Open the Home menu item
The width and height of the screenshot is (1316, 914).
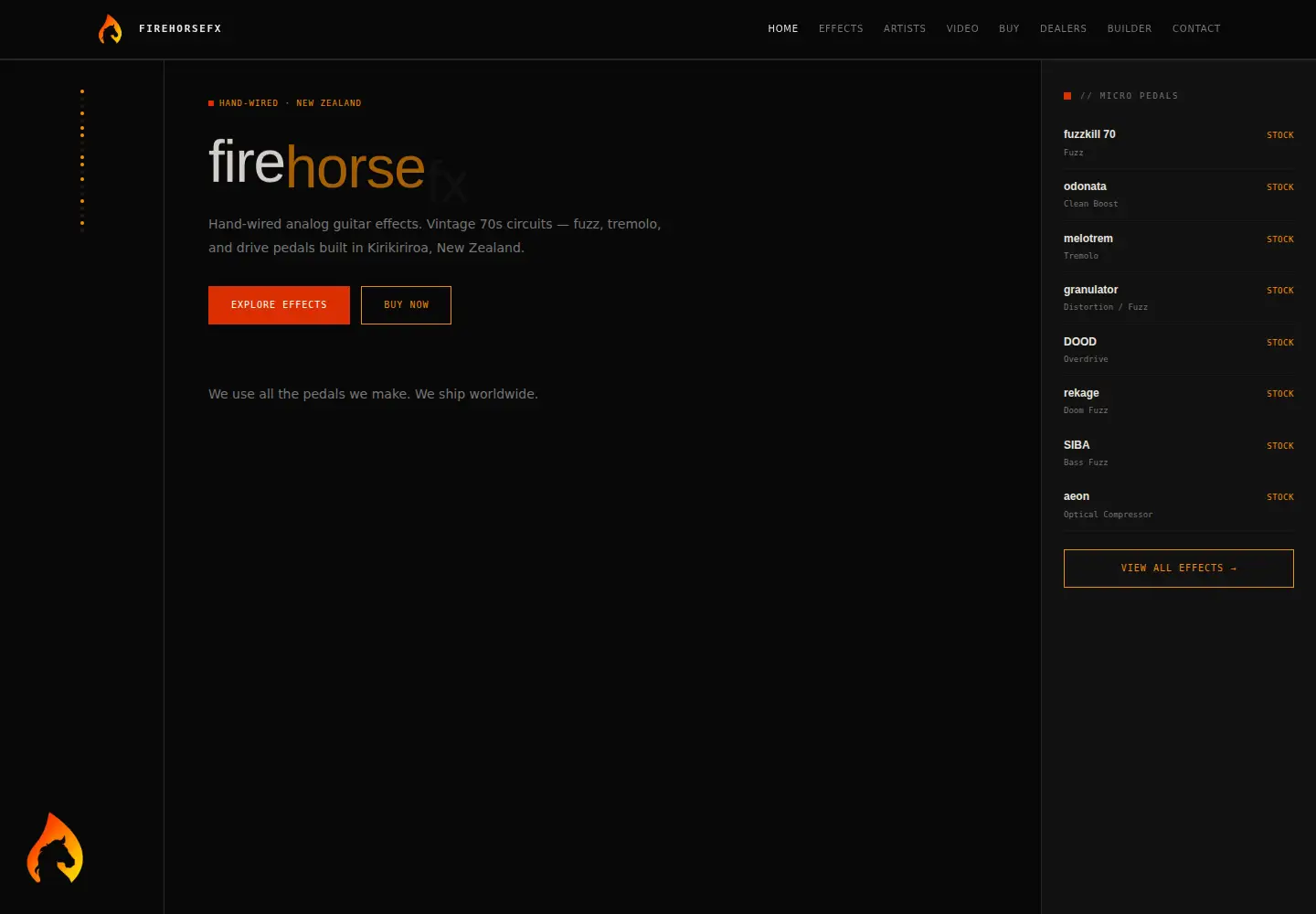(783, 29)
